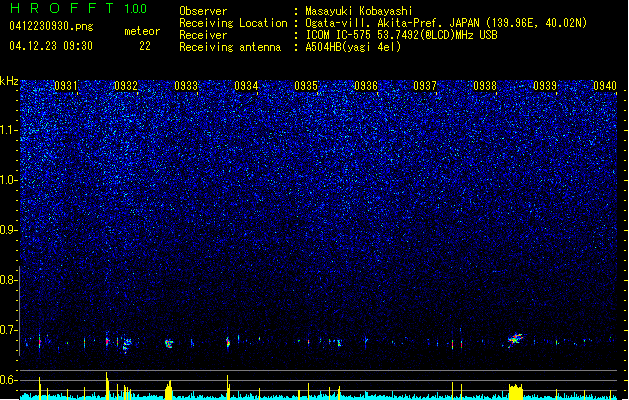629x400 pixels.
Task: Click the Ogata-vill. Akita-Pref. JAPAN location text
Action: 446,23
